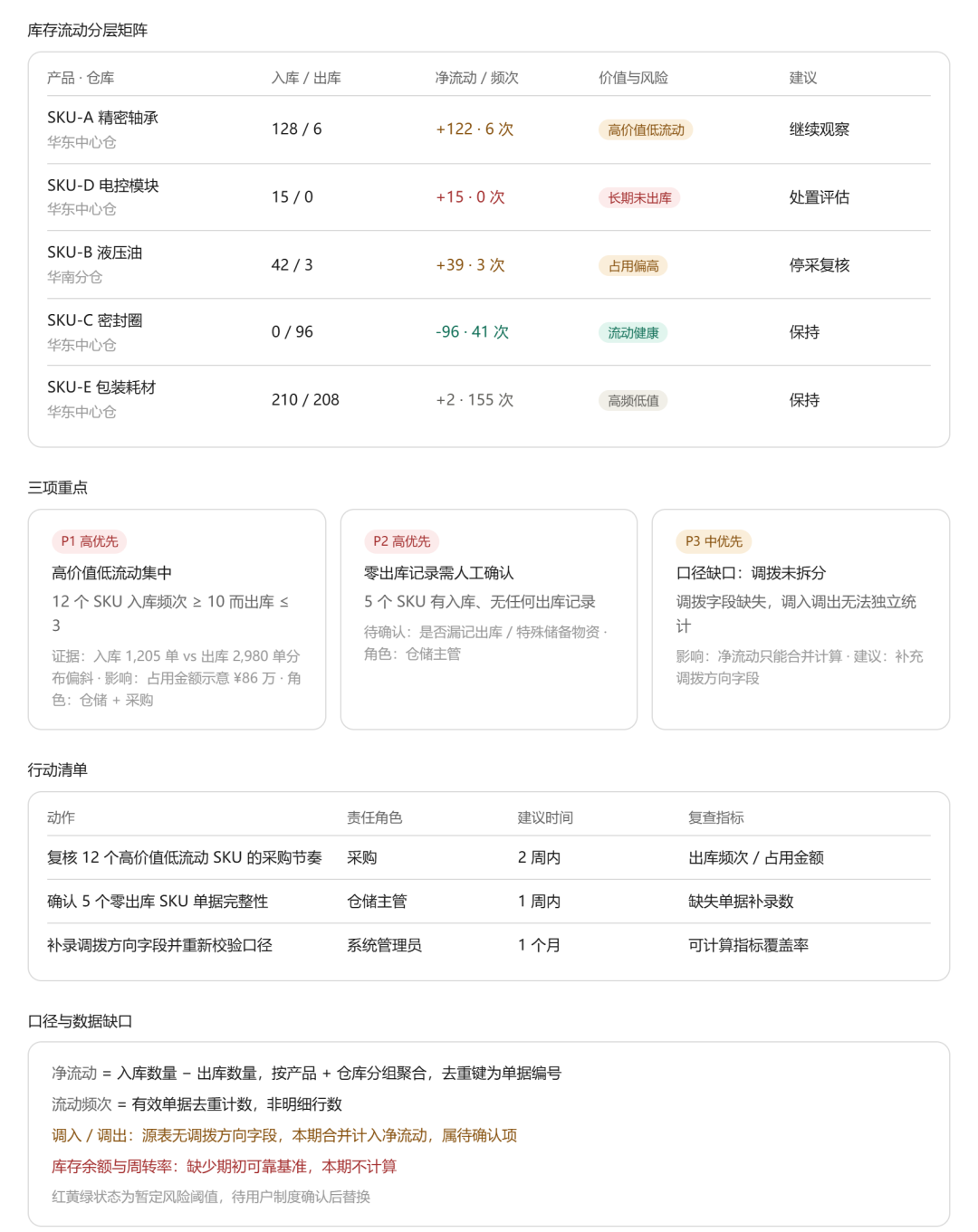978x1232 pixels.
Task: Click the 确认 5 个零出库 SKU 单据完整性 action
Action: 158,902
